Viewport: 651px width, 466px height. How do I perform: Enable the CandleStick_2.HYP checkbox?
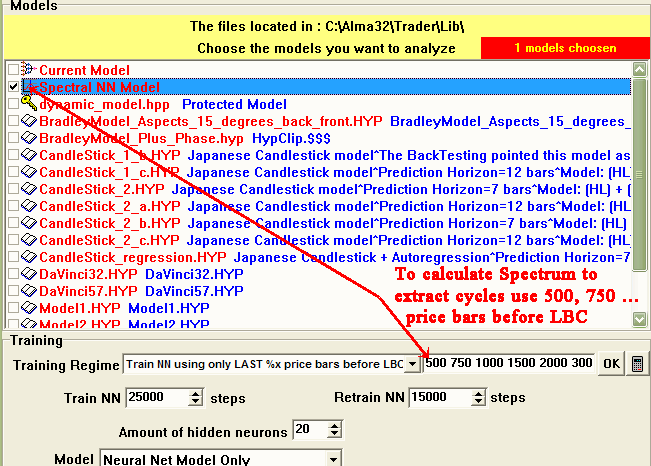pos(12,189)
